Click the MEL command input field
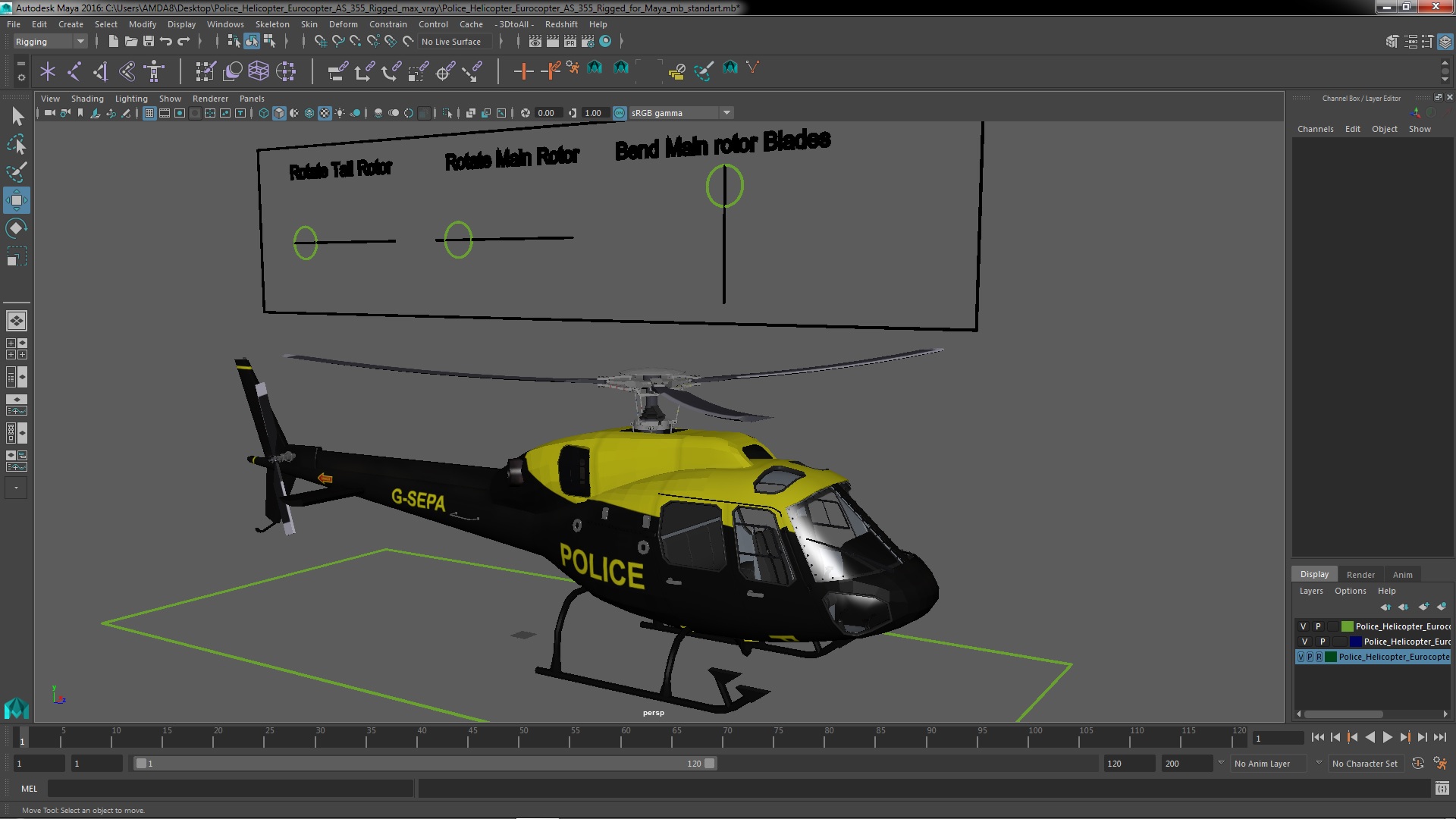 click(231, 789)
